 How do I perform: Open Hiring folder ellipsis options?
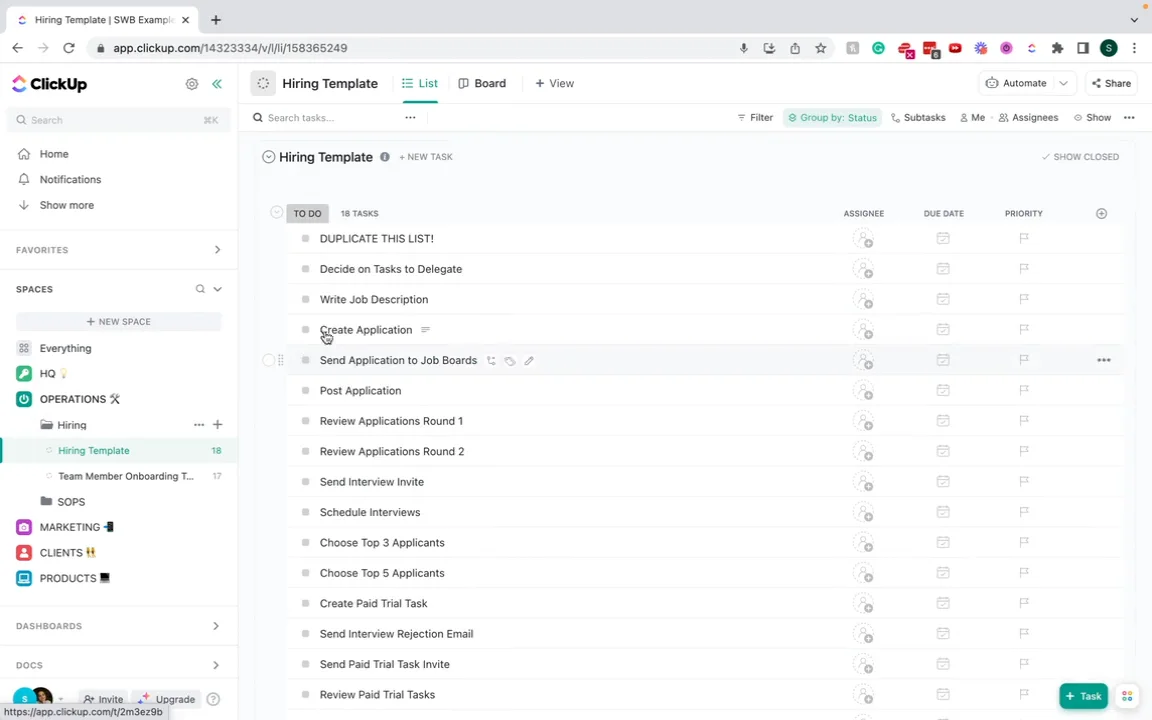tap(199, 425)
